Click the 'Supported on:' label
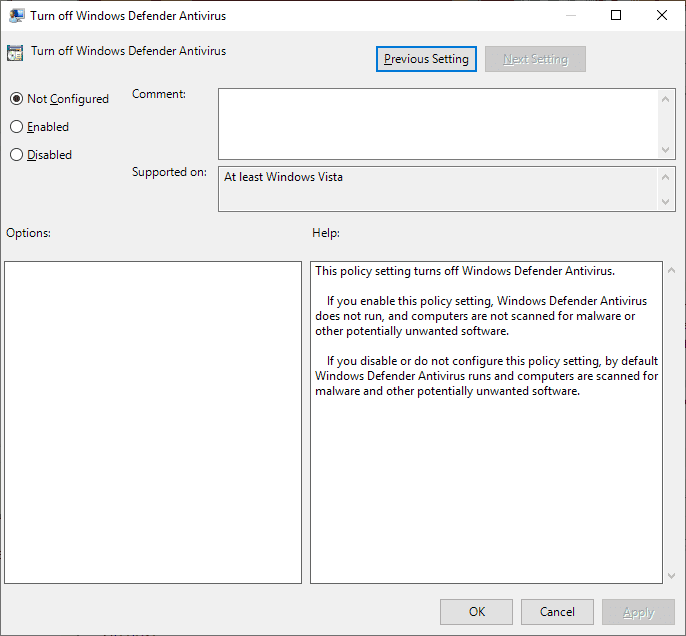686x636 pixels. point(169,172)
